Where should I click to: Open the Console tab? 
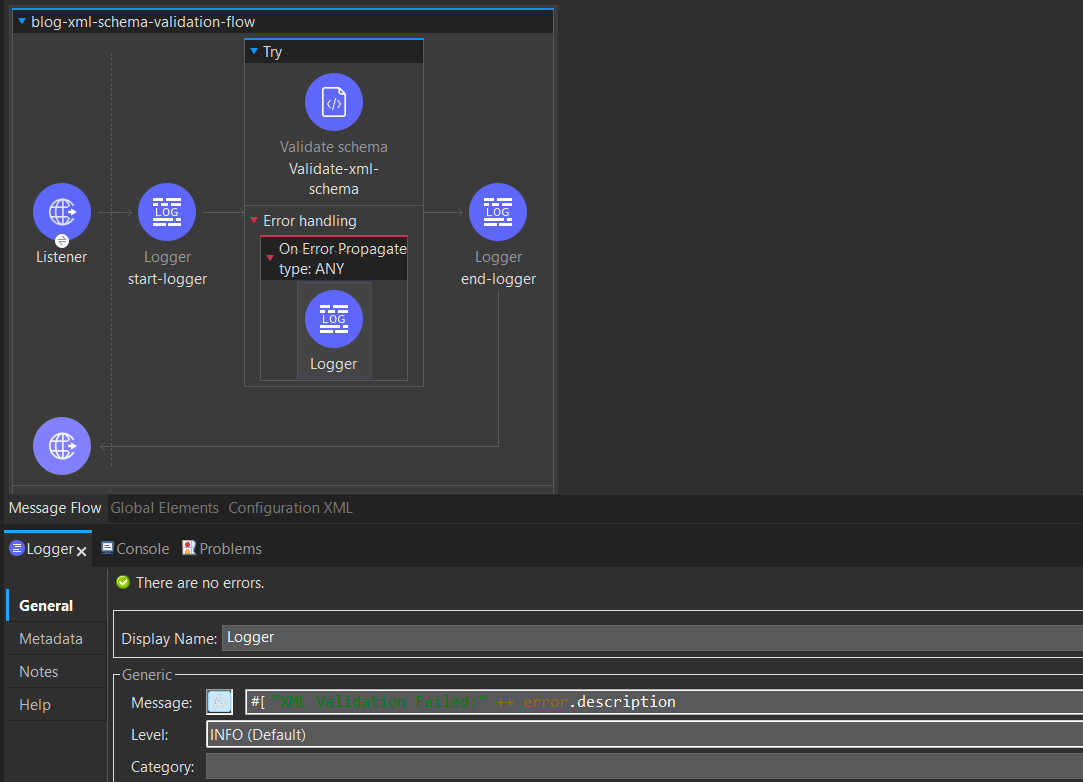135,548
